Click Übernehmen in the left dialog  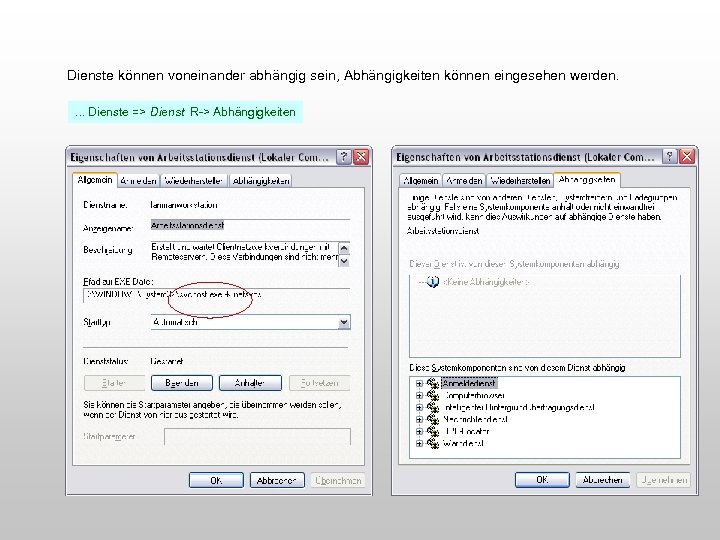(x=338, y=480)
